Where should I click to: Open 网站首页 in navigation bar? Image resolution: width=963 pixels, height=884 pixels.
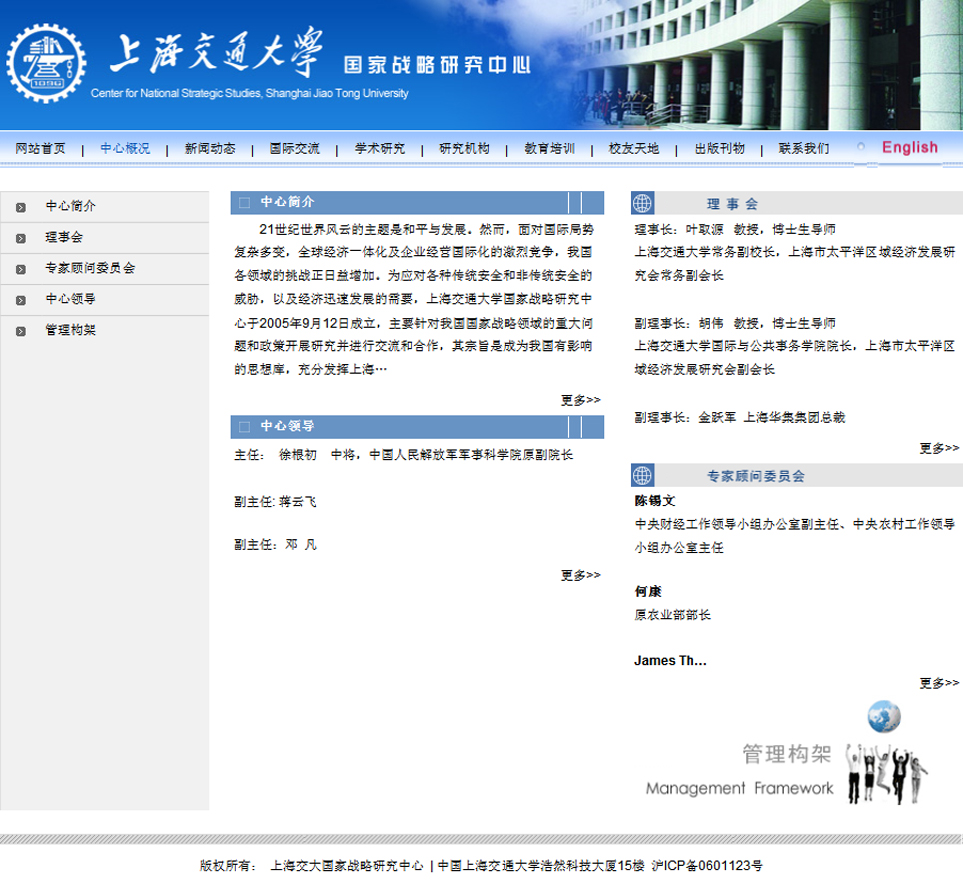[40, 149]
